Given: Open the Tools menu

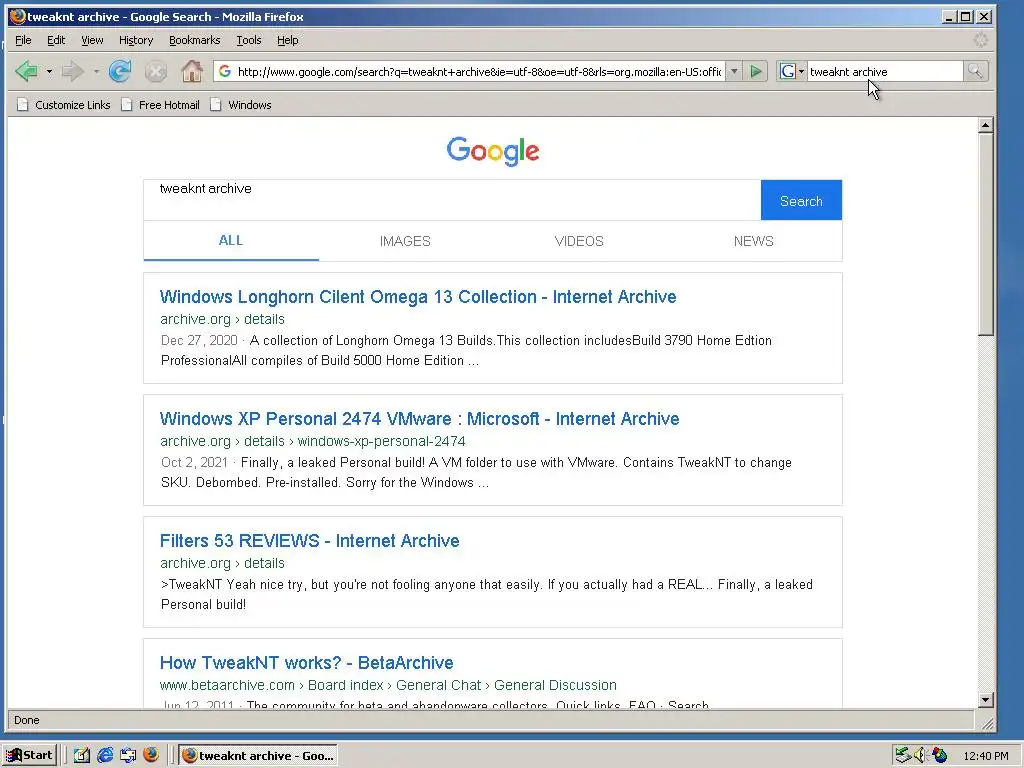Looking at the screenshot, I should tap(248, 40).
